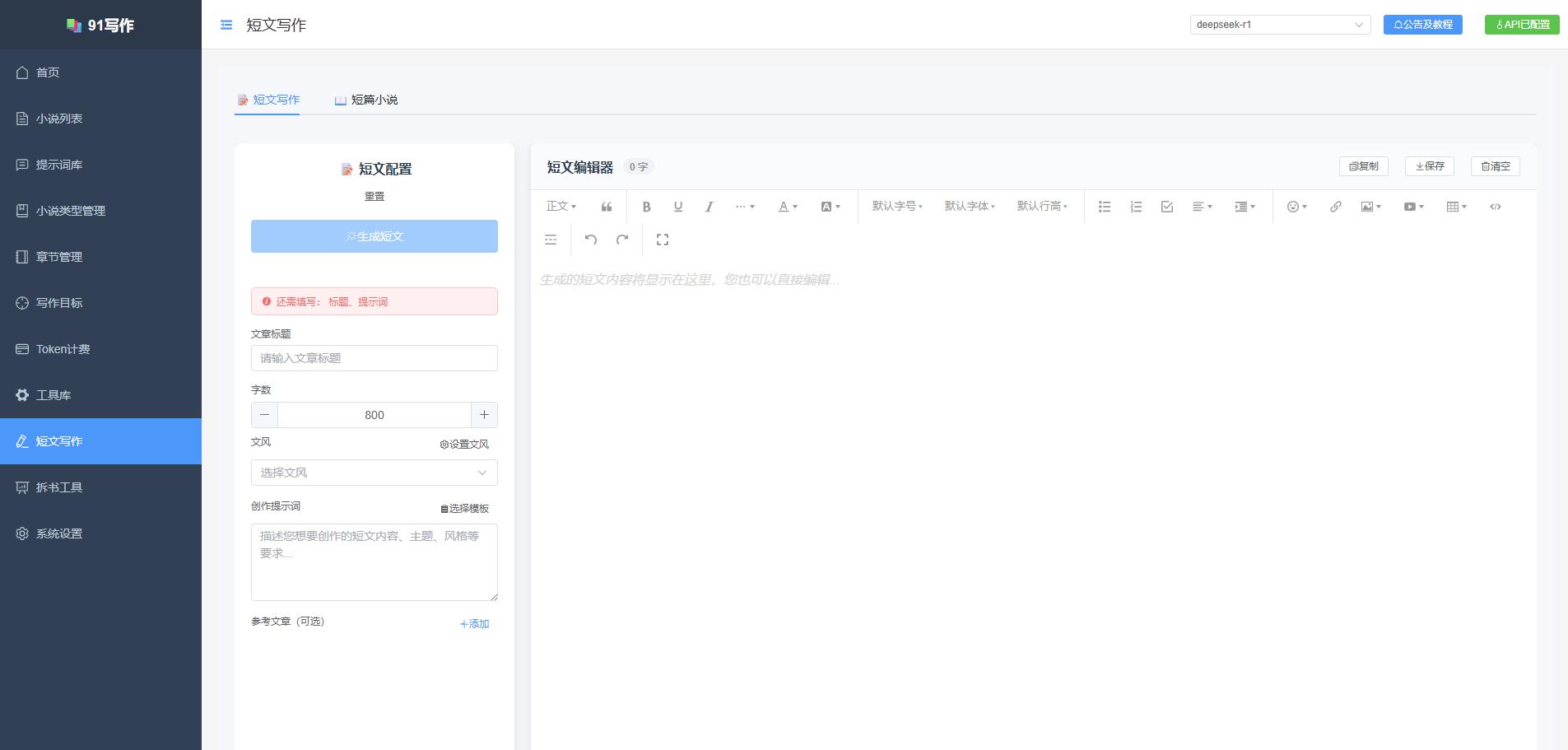This screenshot has height=750, width=1568.
Task: Open 写作目标 in sidebar
Action: 100,303
